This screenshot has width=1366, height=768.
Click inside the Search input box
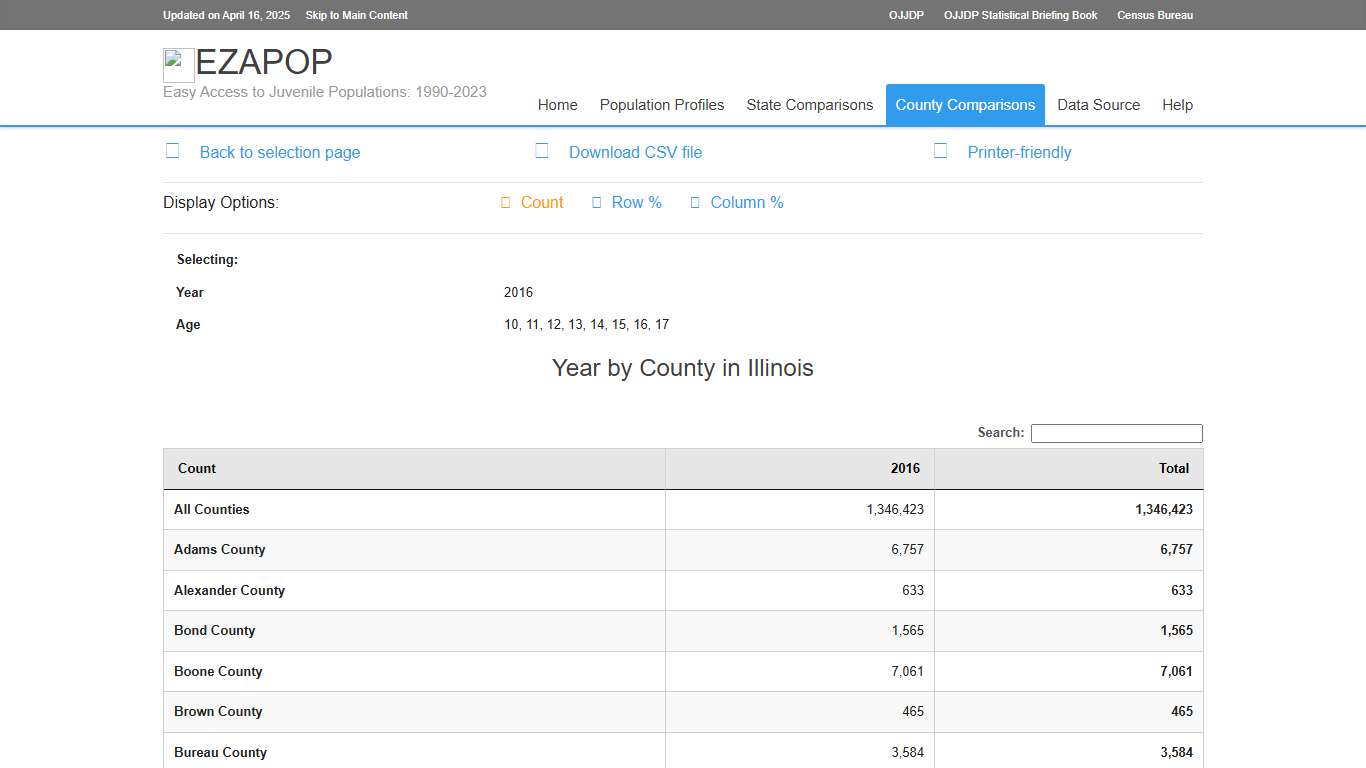click(1116, 433)
